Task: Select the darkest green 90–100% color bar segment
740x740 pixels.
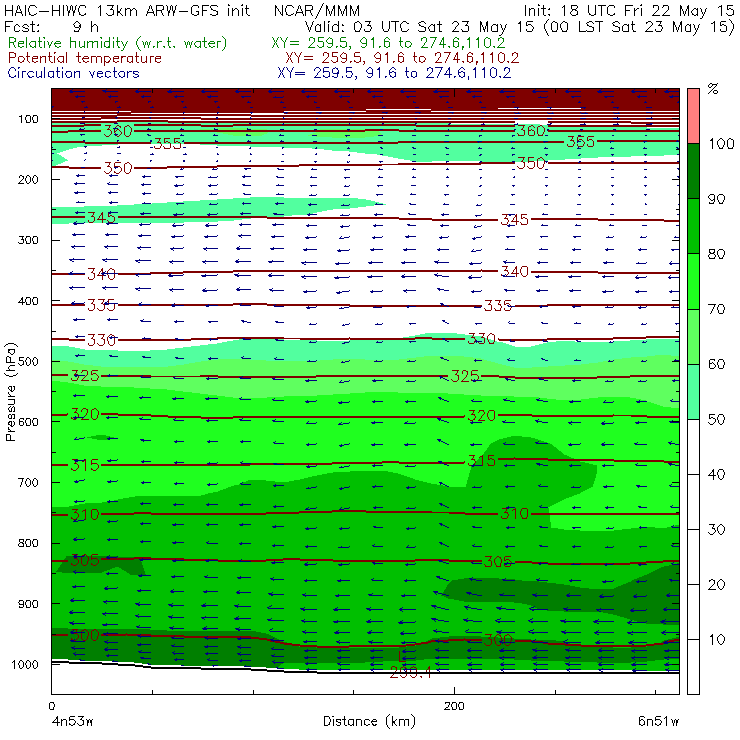Action: (x=693, y=171)
